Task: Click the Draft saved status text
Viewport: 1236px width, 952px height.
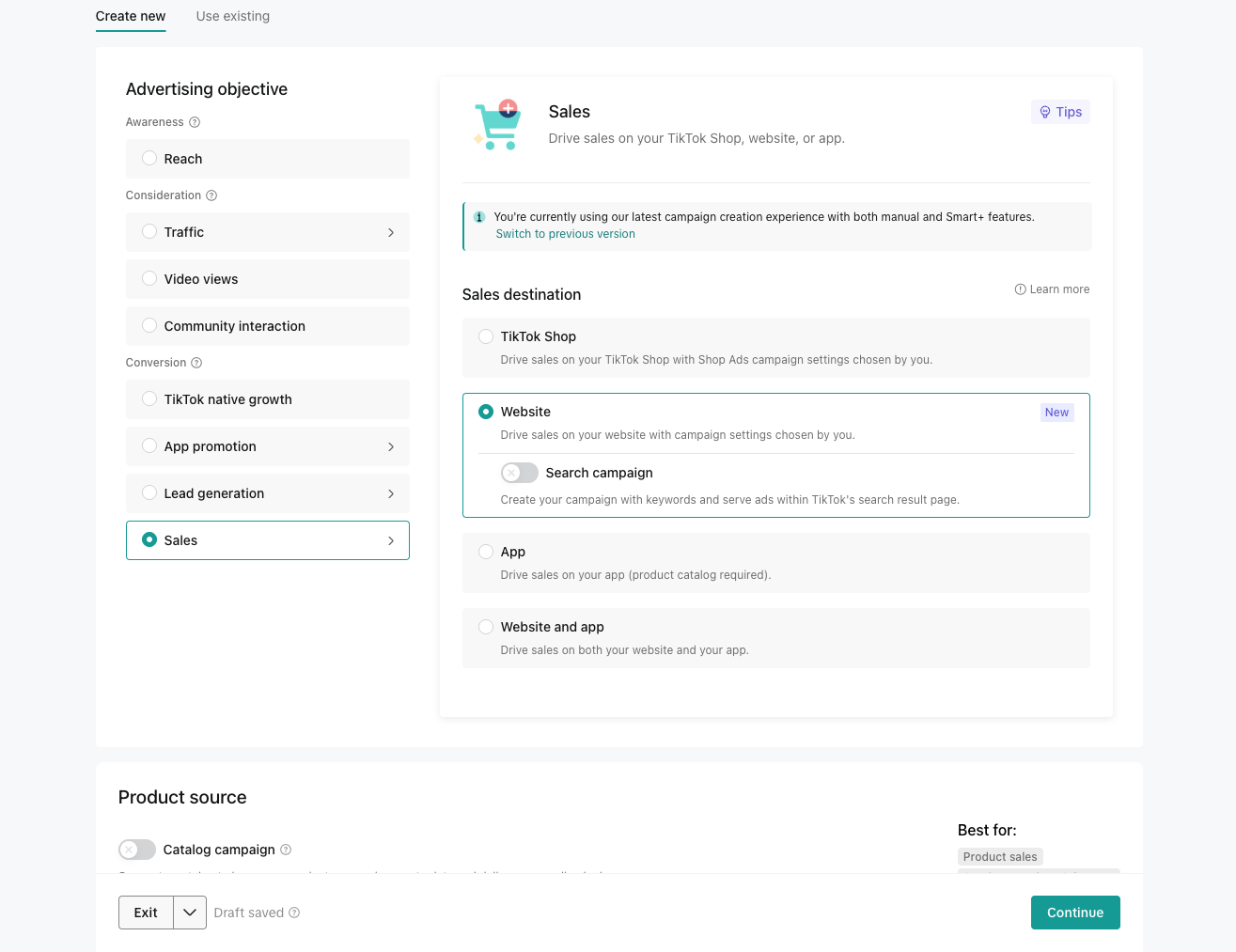Action: tap(249, 913)
